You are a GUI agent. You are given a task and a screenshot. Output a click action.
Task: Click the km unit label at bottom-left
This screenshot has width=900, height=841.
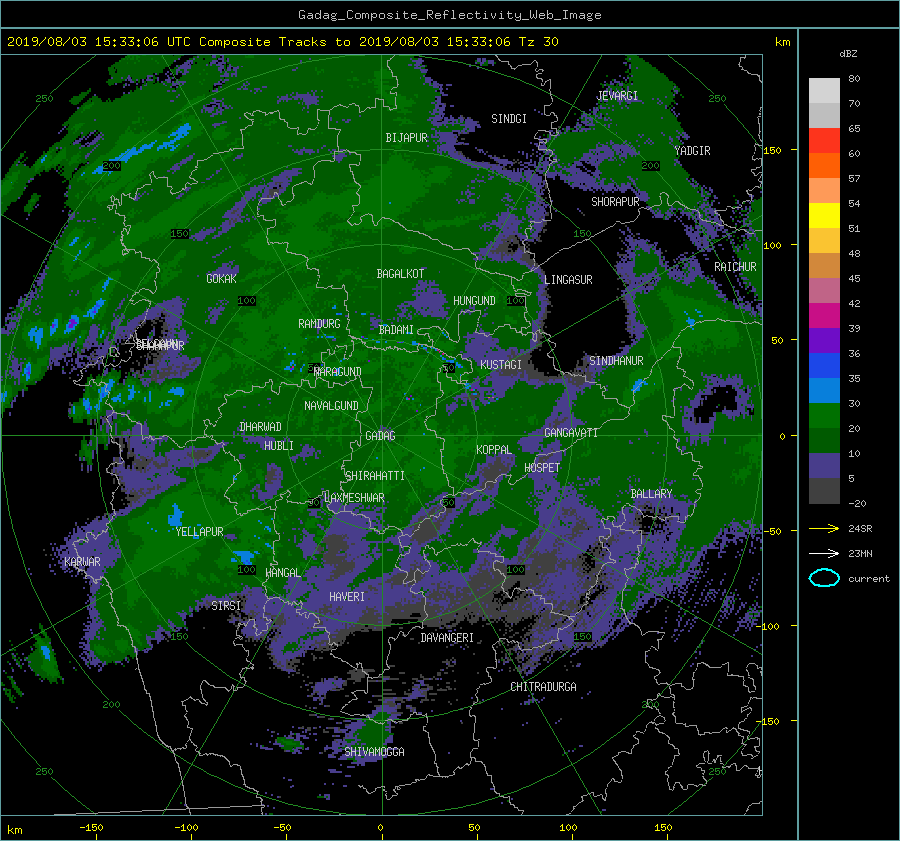14,830
